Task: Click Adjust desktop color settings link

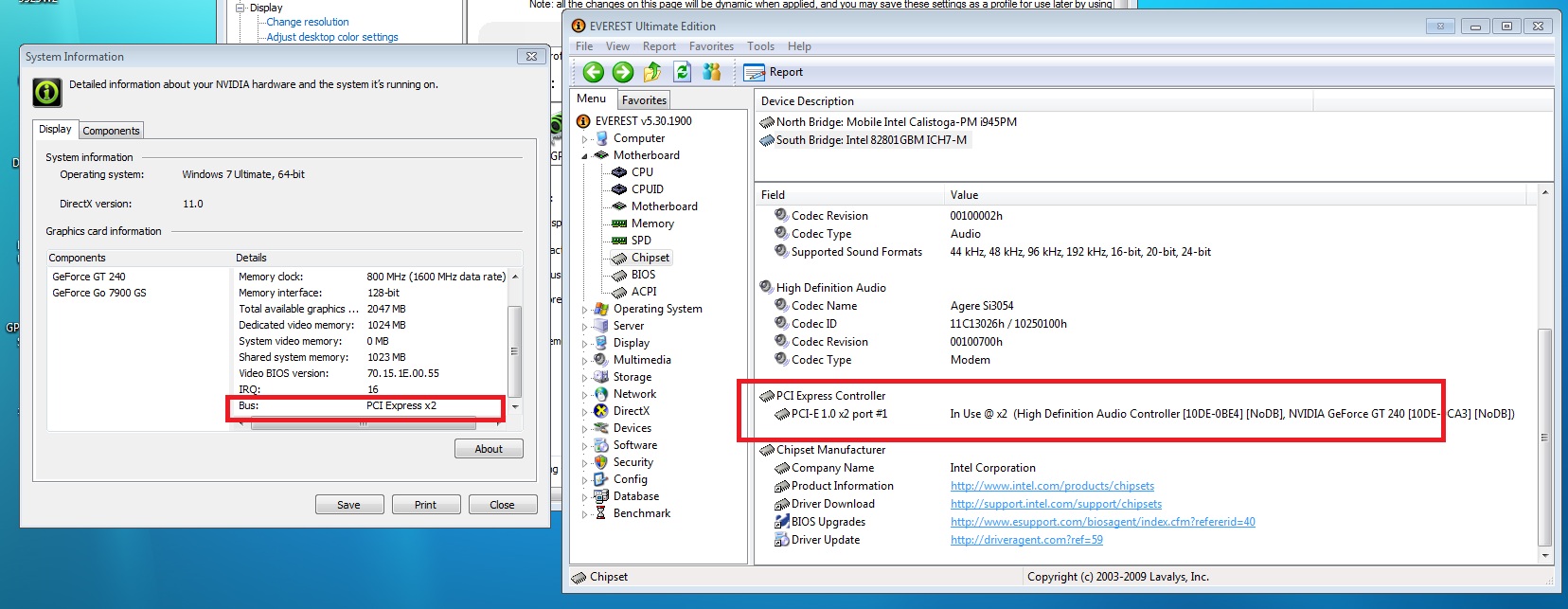Action: pos(332,37)
